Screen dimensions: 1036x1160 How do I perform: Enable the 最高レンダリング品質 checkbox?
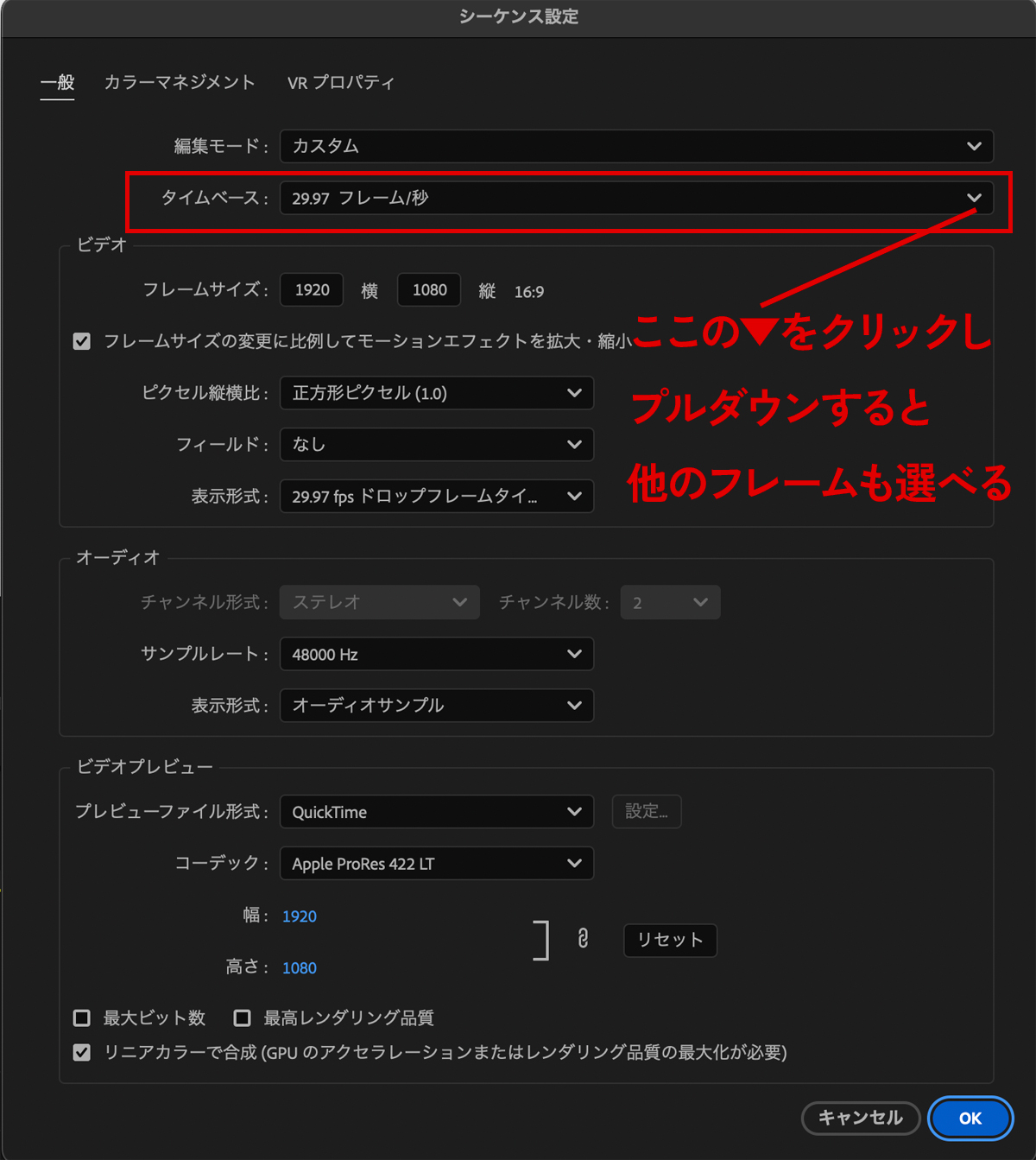click(x=243, y=1018)
